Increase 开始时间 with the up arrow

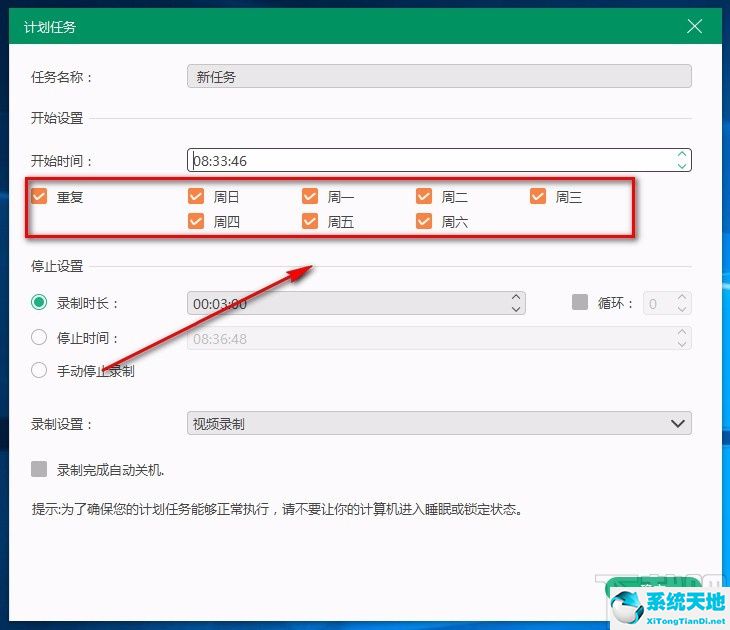pyautogui.click(x=682, y=154)
